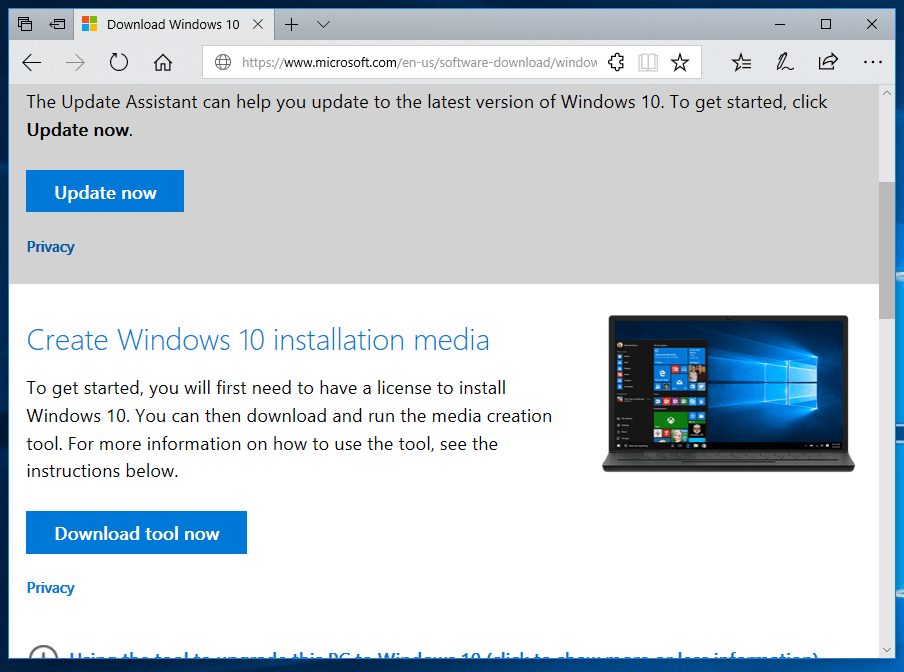Viewport: 904px width, 672px height.
Task: Click the Windows 10 laptop image
Action: point(728,393)
